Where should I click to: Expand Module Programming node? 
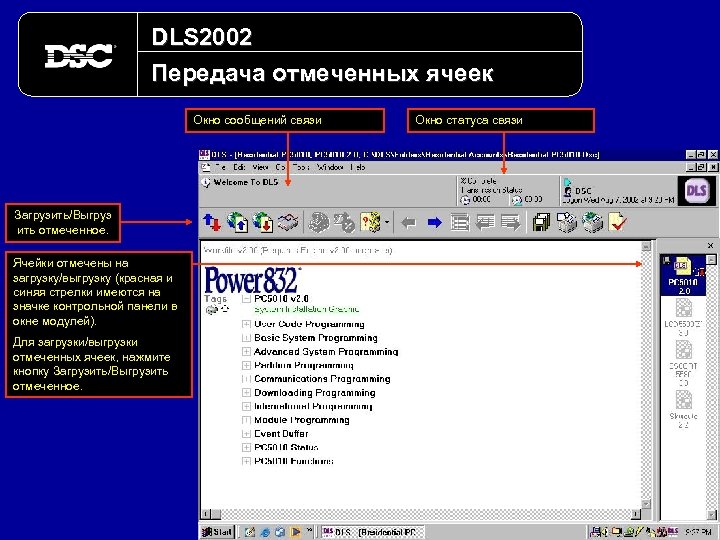coord(247,420)
